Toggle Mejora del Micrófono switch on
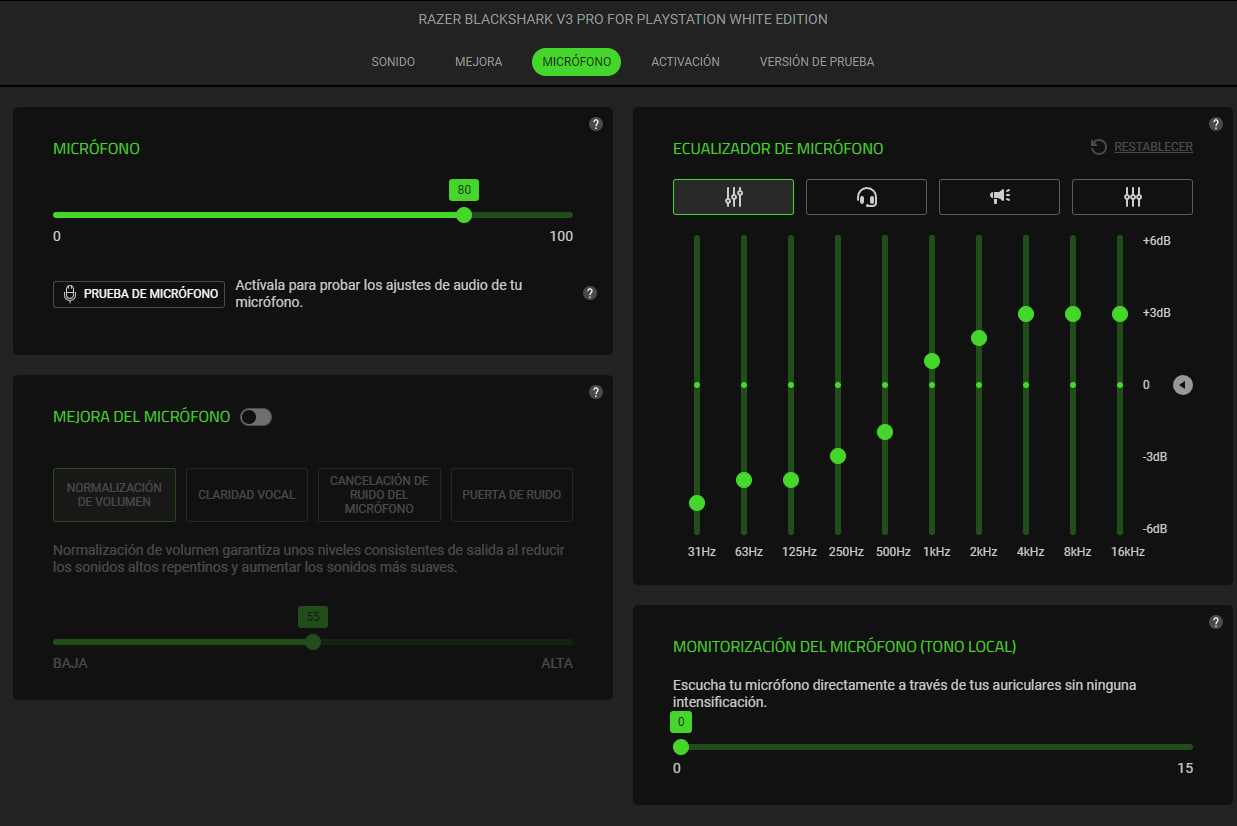Viewport: 1237px width, 826px height. (256, 417)
